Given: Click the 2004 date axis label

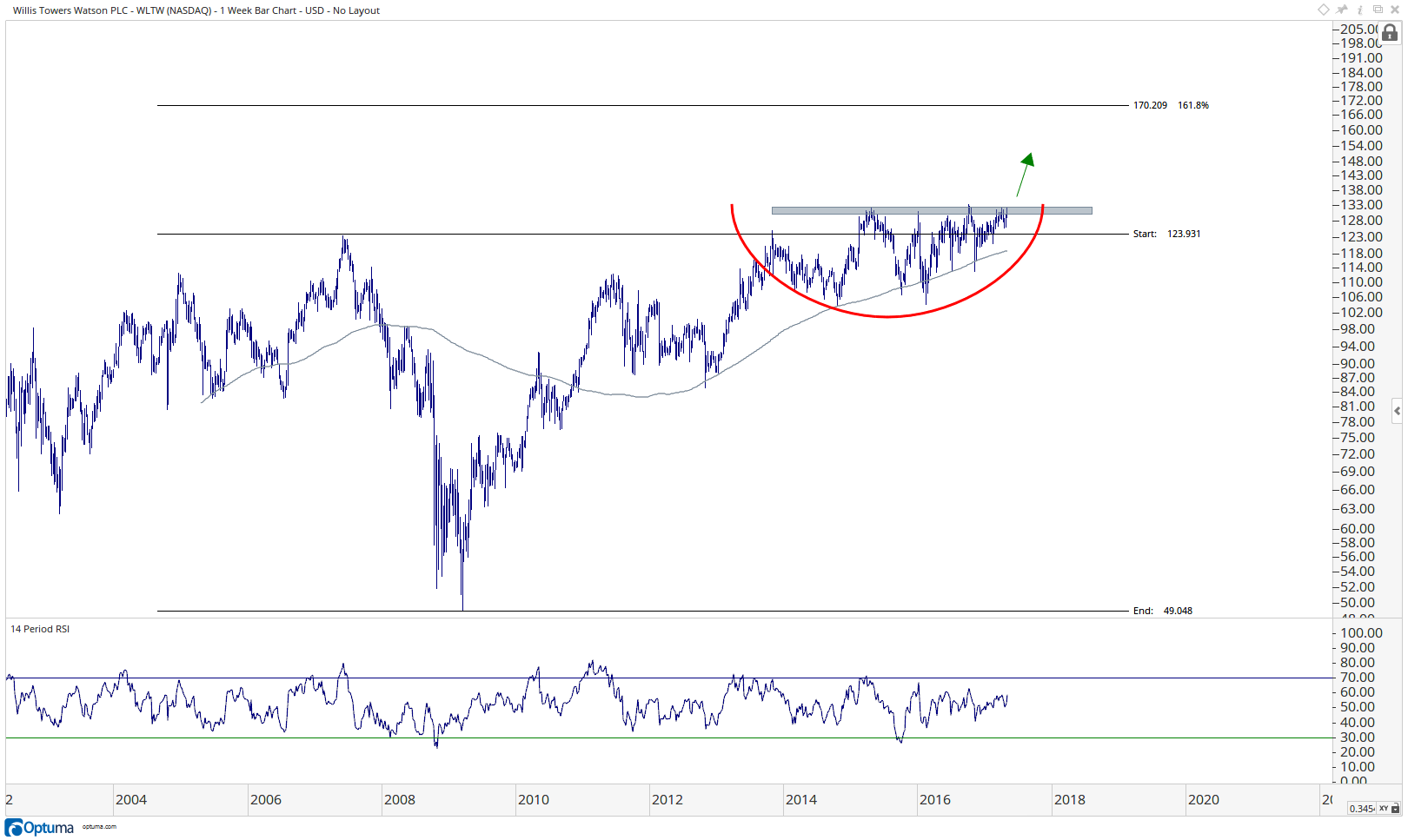Looking at the screenshot, I should pyautogui.click(x=131, y=800).
